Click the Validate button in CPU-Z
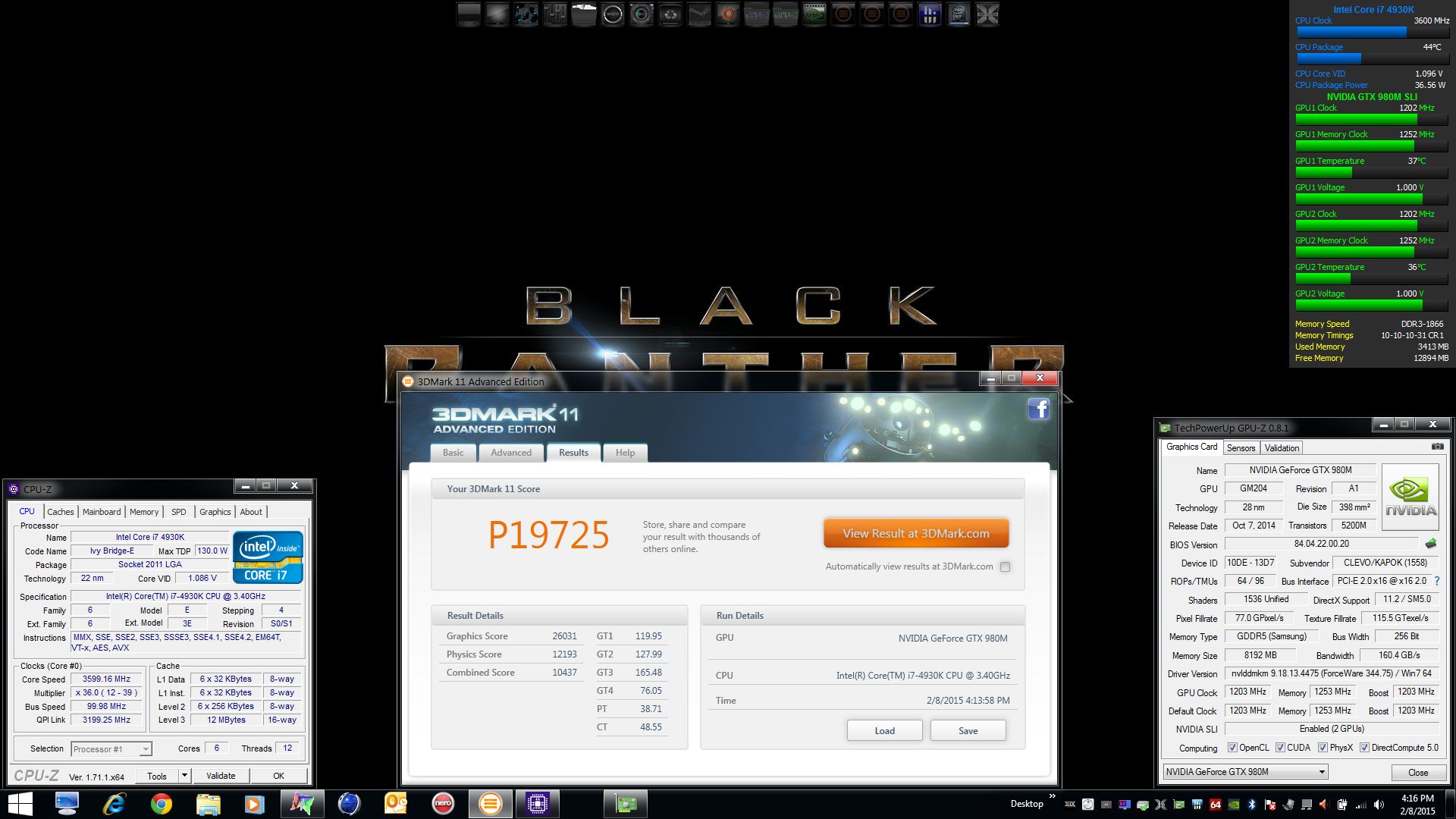Viewport: 1456px width, 819px height. click(221, 776)
